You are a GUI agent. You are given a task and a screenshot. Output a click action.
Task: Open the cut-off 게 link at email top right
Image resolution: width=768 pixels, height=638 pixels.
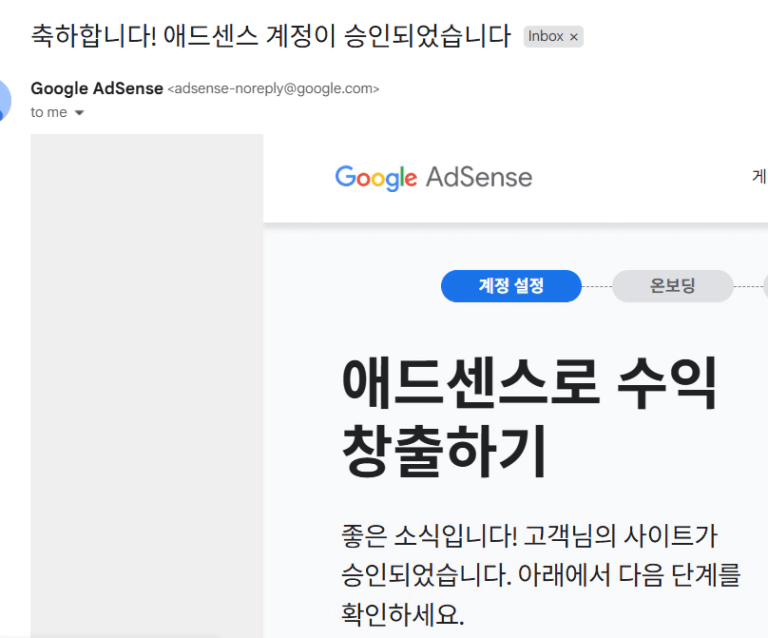click(760, 176)
